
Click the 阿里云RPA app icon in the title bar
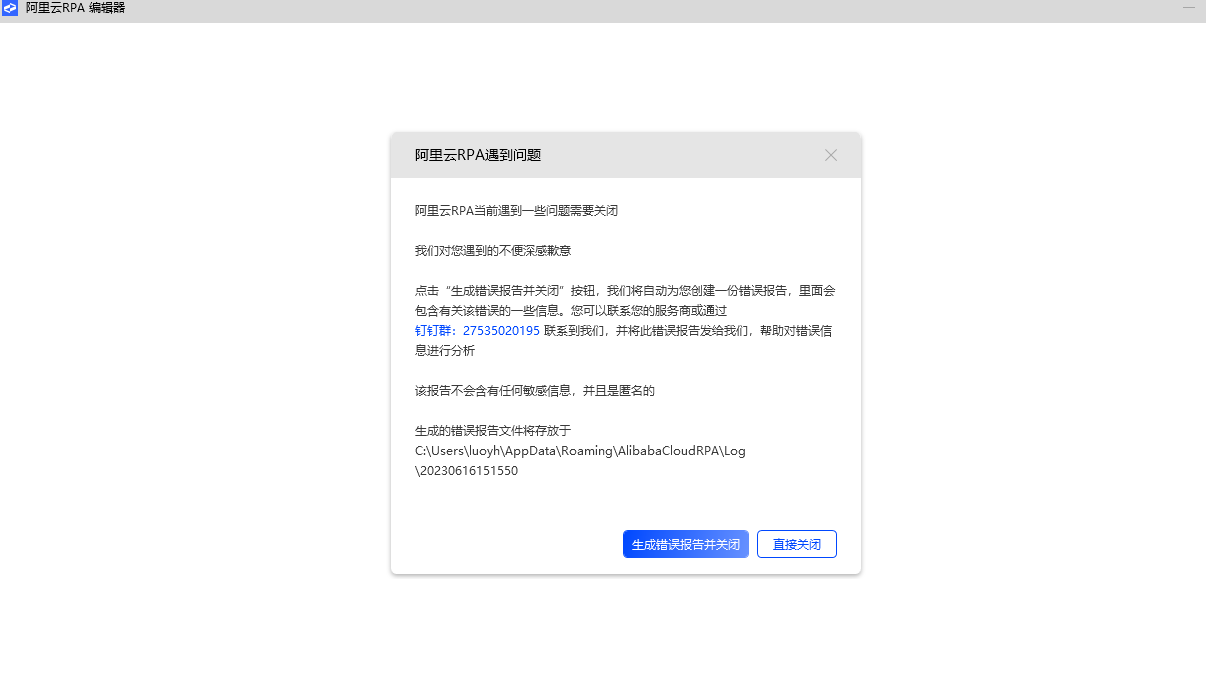pos(10,8)
